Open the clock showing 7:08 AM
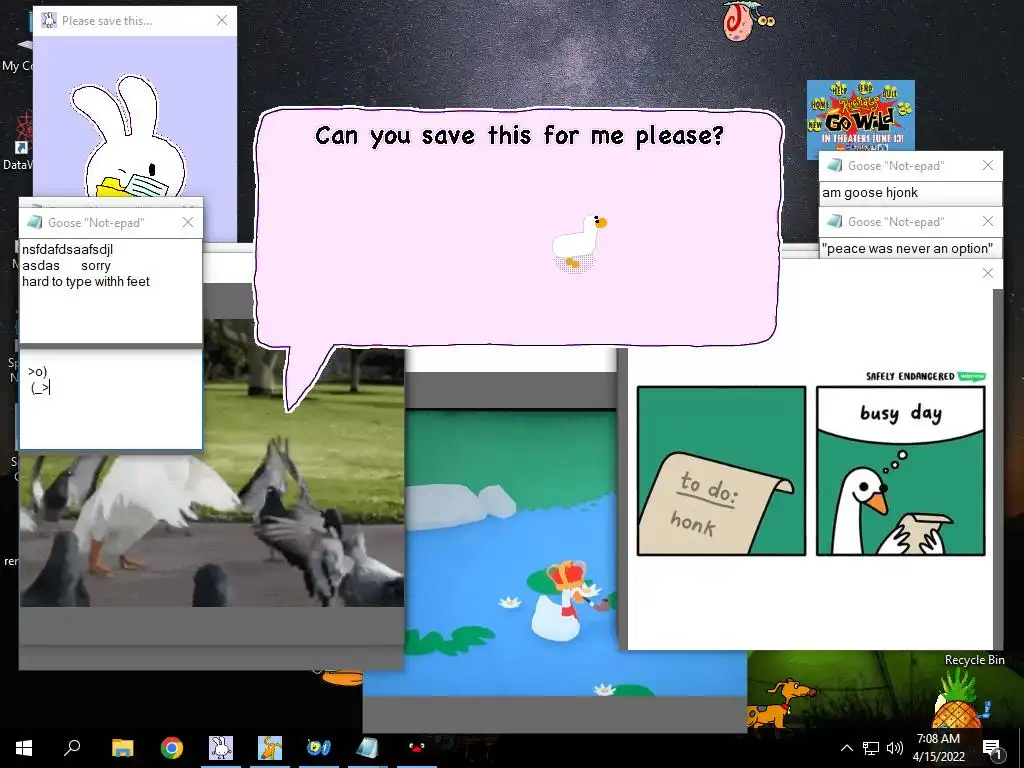Screen dimensions: 1024x768 [938, 747]
